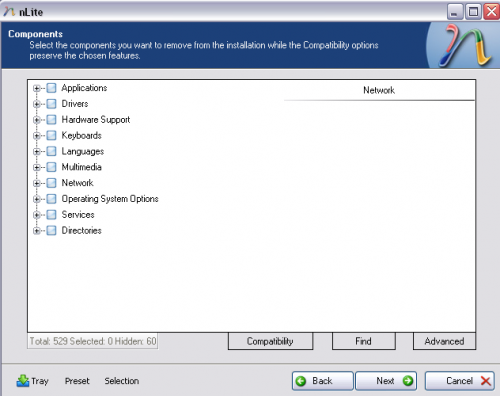Open the Selection menu
Image resolution: width=500 pixels, height=396 pixels.
point(122,381)
